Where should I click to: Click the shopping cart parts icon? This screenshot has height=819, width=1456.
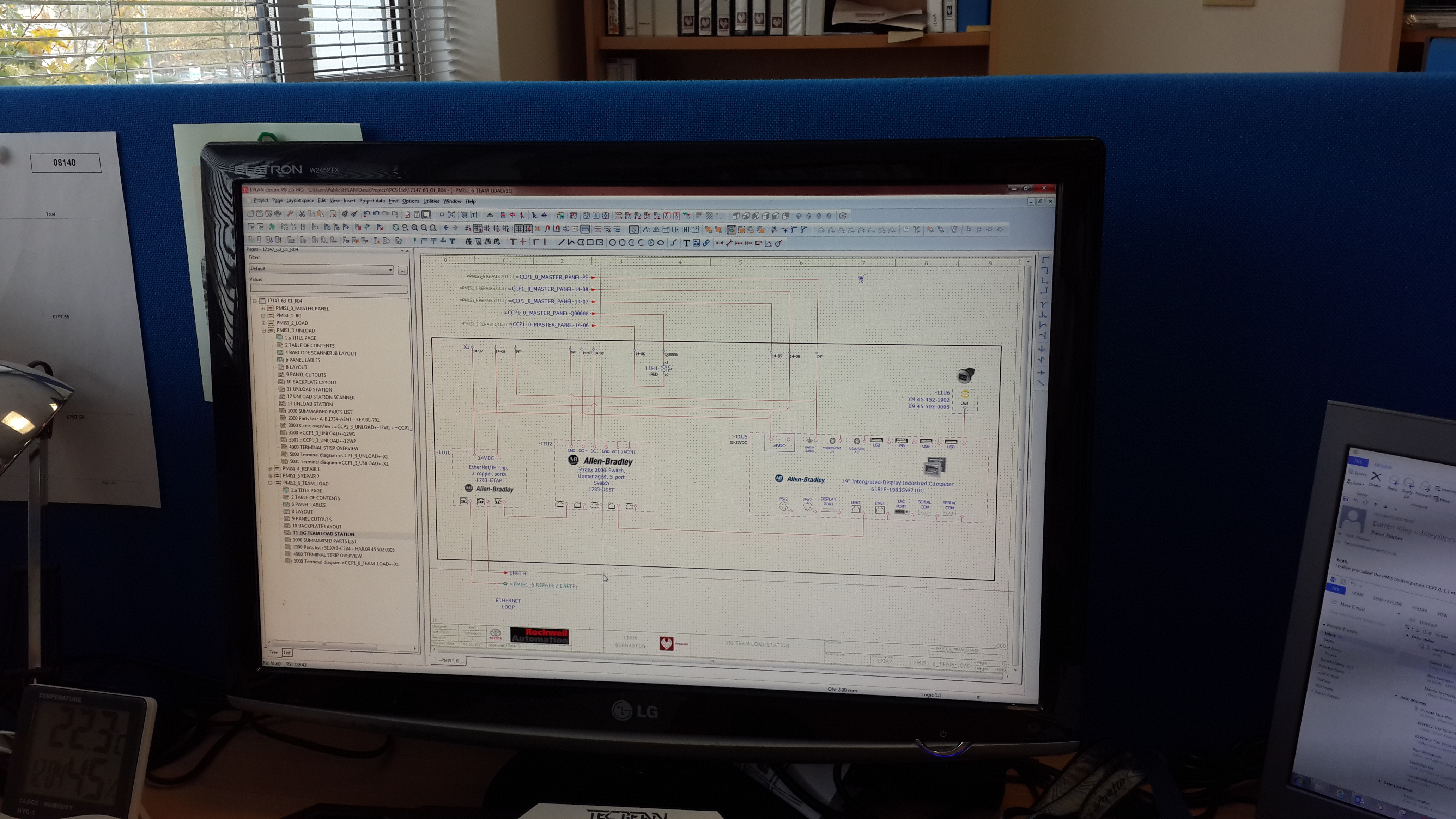(x=464, y=215)
